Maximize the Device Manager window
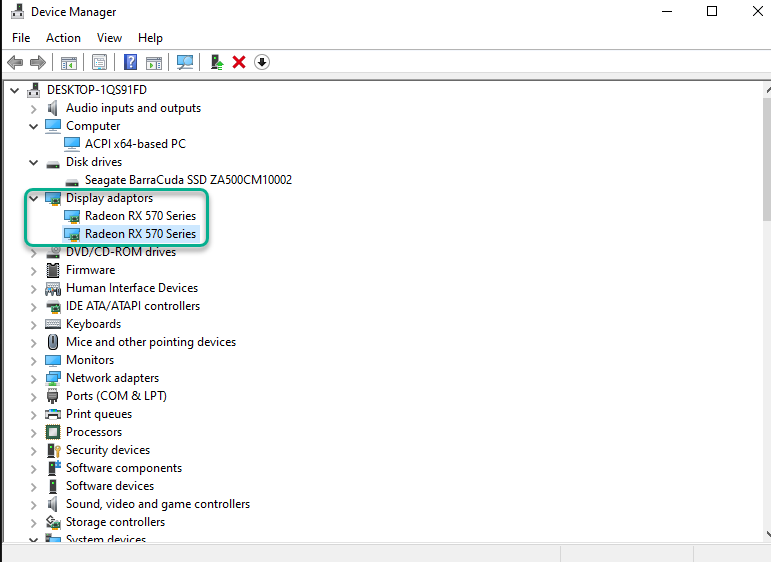The height and width of the screenshot is (562, 771). point(712,11)
